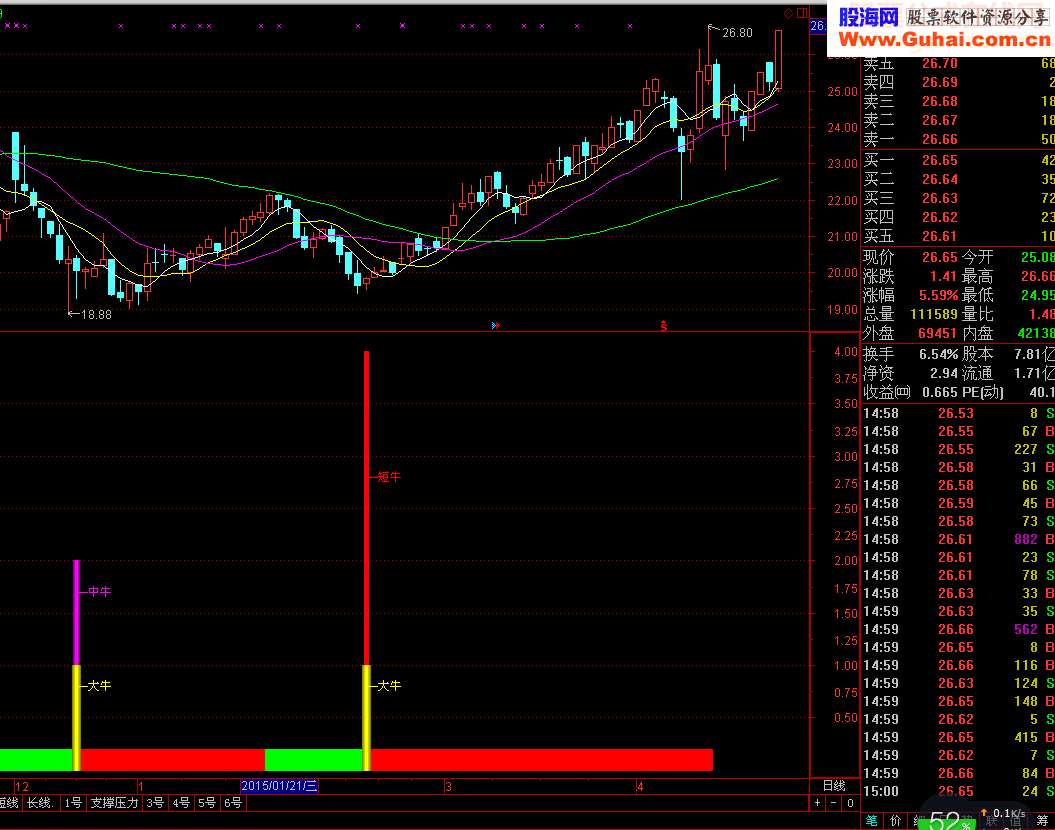The image size is (1055, 830).
Task: Select the 筹 tab in the trade panel
Action: [1042, 821]
